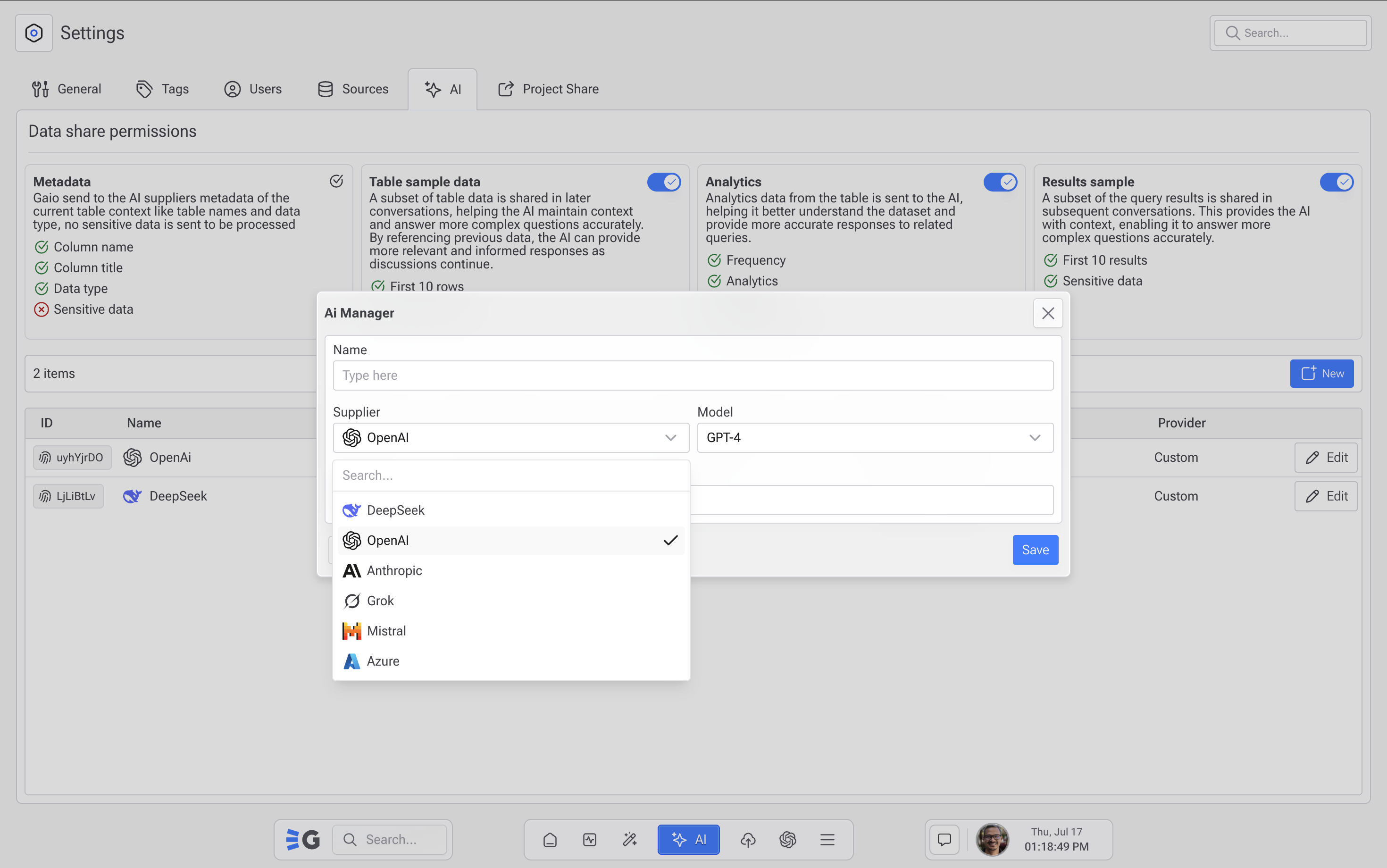Toggle the Results sample switch
Screen dimensions: 1387x868
(1336, 182)
